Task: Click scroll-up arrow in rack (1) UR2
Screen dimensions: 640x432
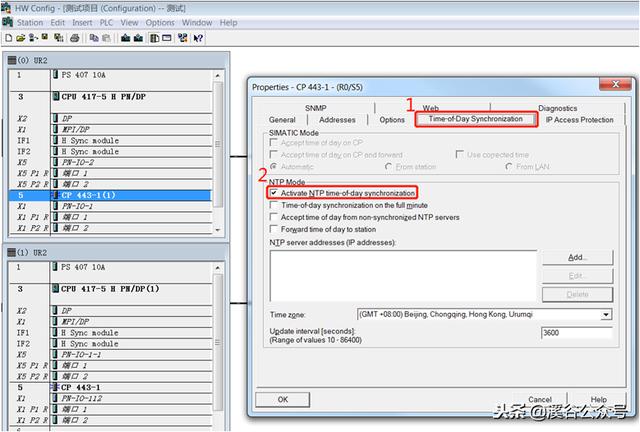Action: [218, 268]
